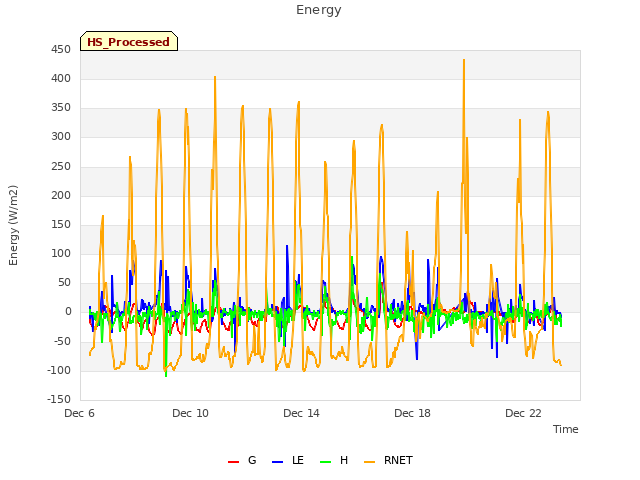Click the -50 y-axis tick label

point(62,341)
